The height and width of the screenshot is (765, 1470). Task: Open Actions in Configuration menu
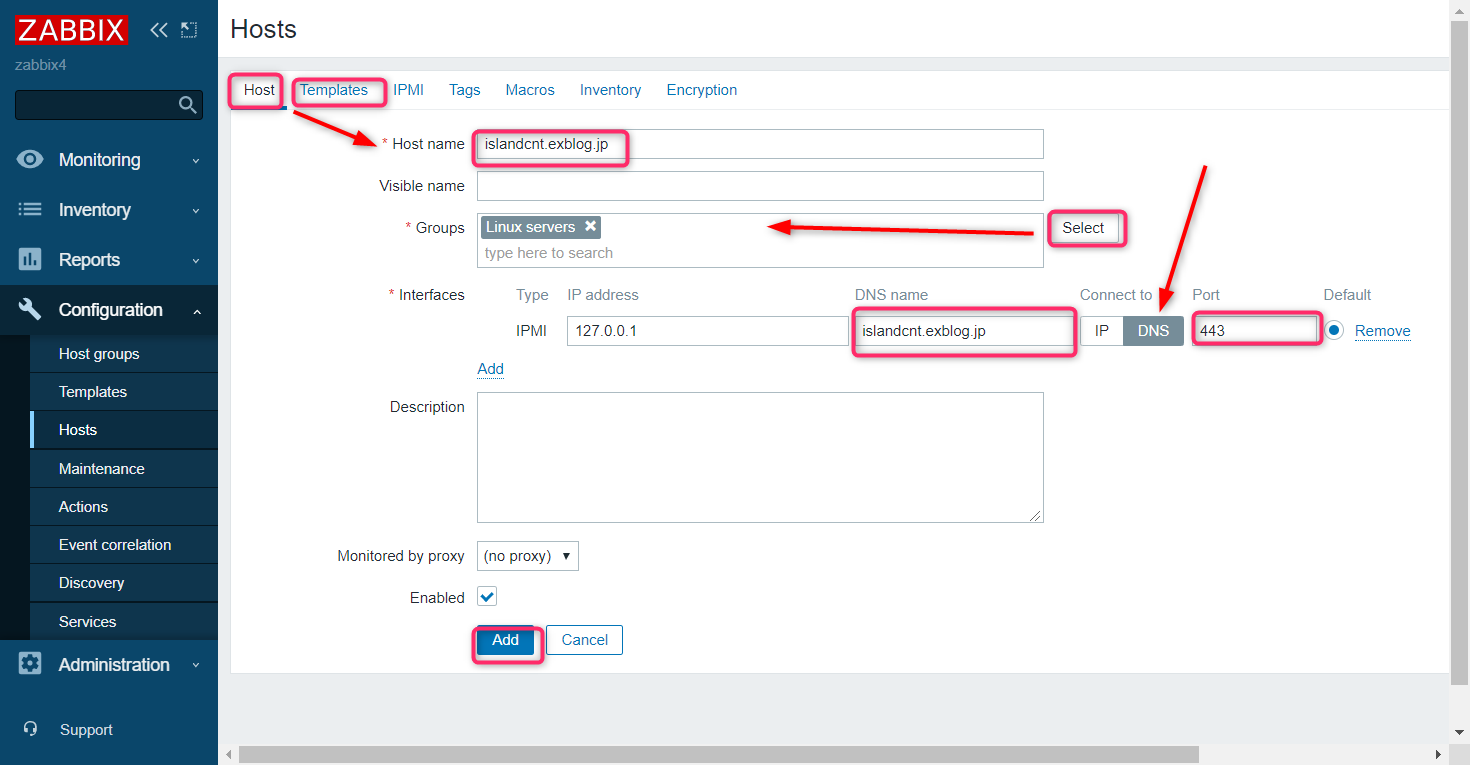pos(124,507)
